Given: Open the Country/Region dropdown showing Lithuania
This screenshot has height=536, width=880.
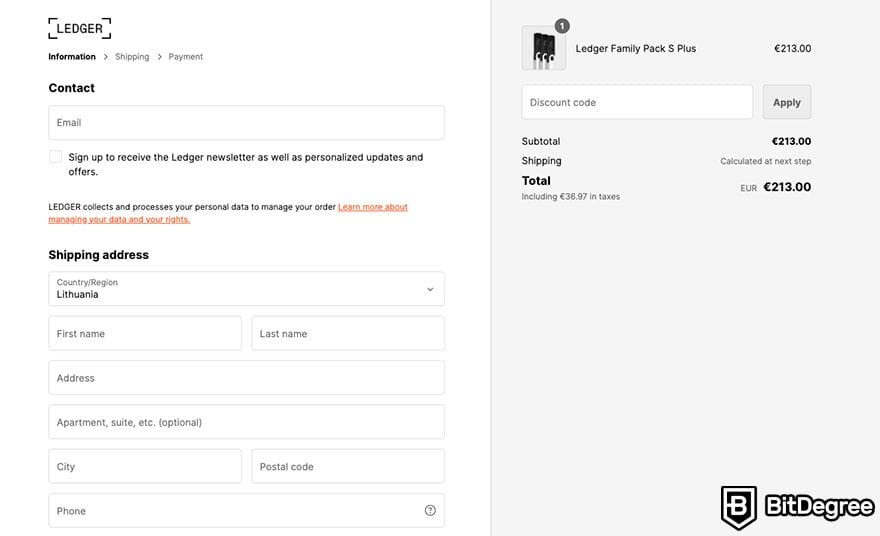Looking at the screenshot, I should tap(246, 289).
